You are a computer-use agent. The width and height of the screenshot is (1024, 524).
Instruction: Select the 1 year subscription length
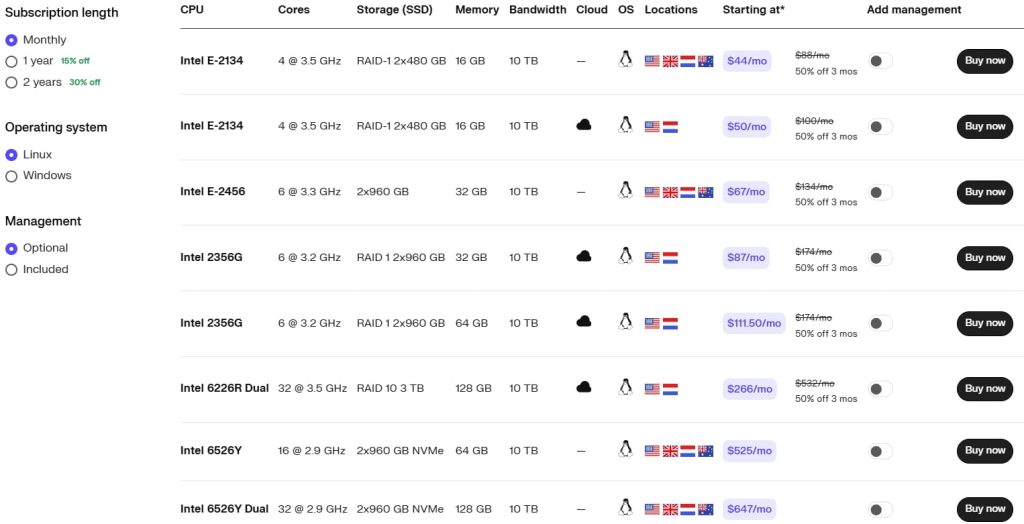(11, 61)
